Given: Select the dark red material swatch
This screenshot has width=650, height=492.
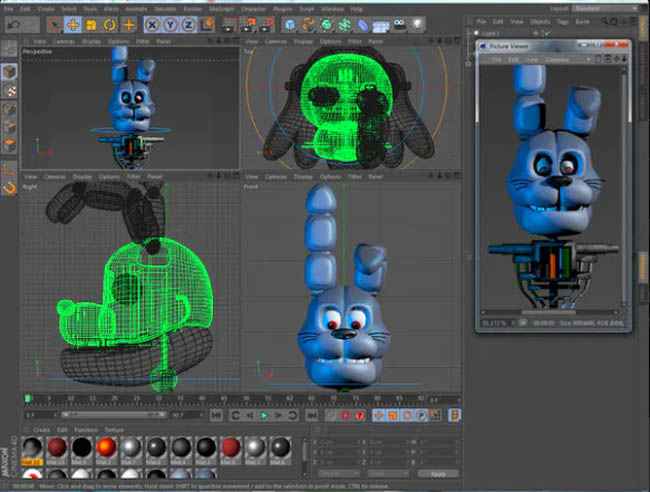Looking at the screenshot, I should (57, 449).
